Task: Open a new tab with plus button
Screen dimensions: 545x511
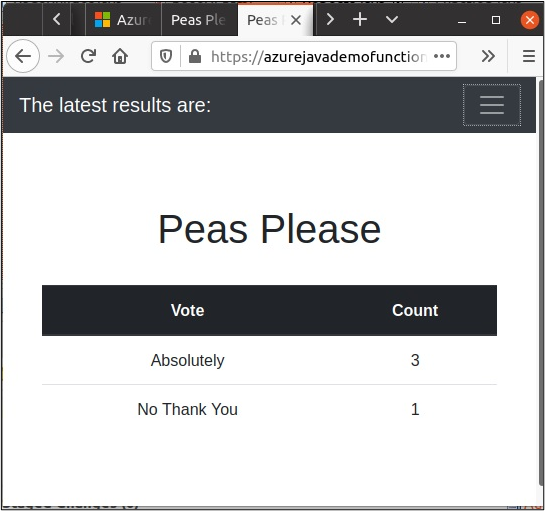Action: (x=360, y=19)
